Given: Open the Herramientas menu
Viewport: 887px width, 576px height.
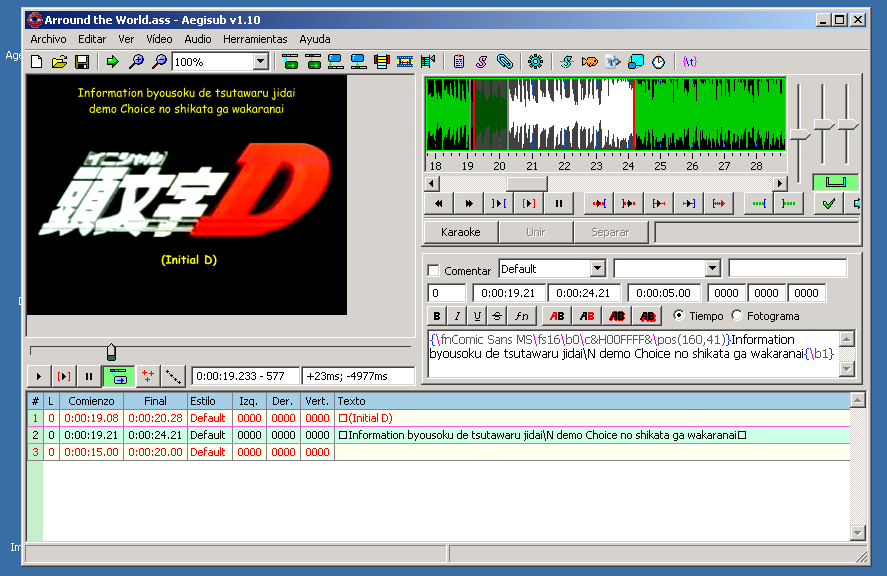Looking at the screenshot, I should tap(255, 39).
